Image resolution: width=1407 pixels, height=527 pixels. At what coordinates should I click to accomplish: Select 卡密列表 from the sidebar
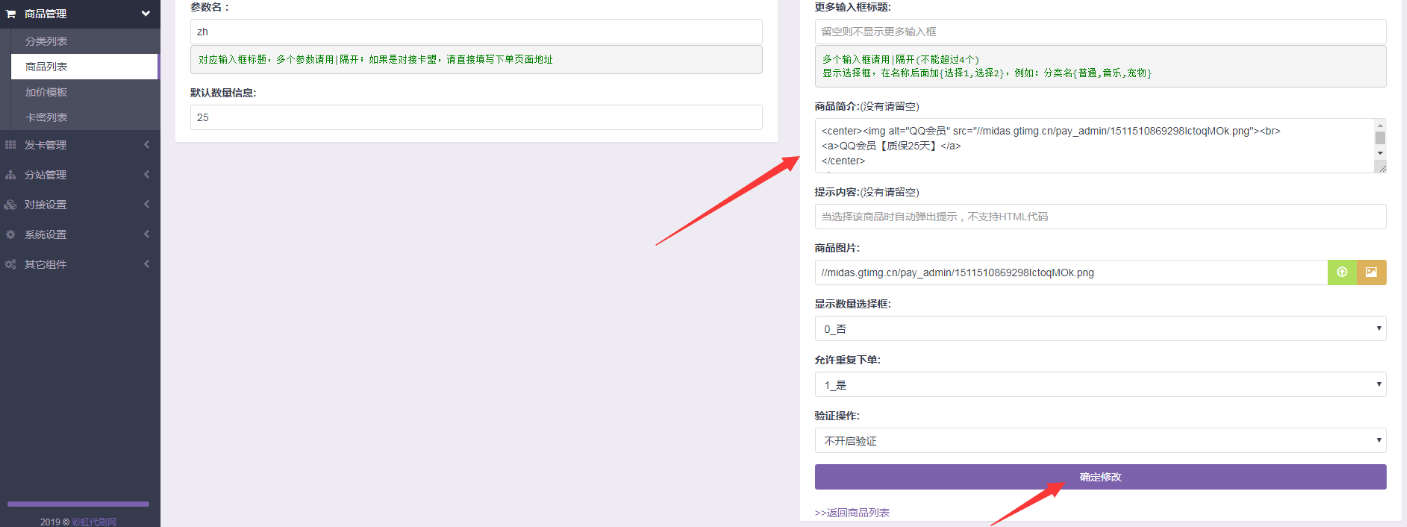point(47,117)
